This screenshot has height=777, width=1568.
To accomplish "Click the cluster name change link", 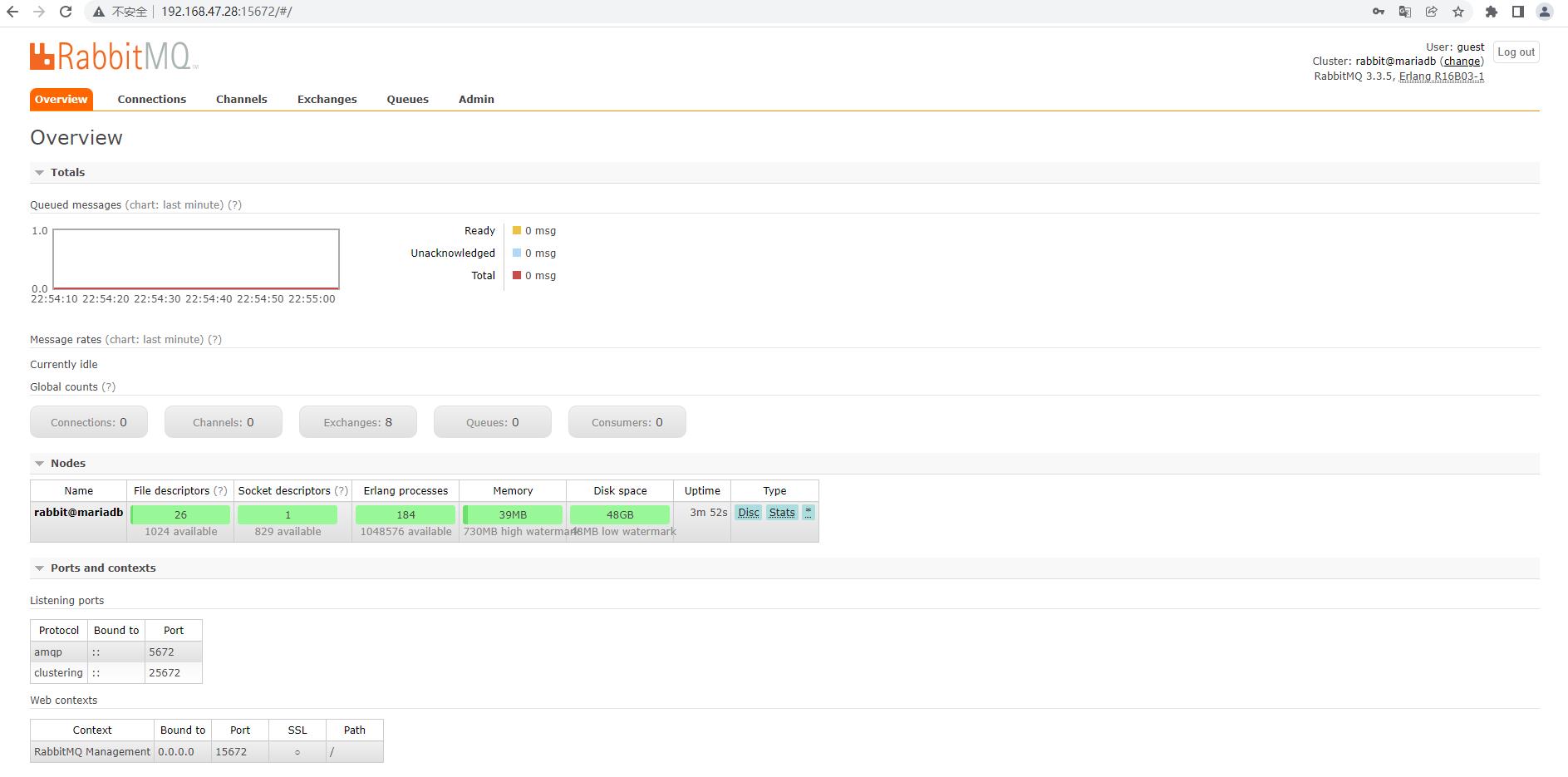I will pos(1462,61).
